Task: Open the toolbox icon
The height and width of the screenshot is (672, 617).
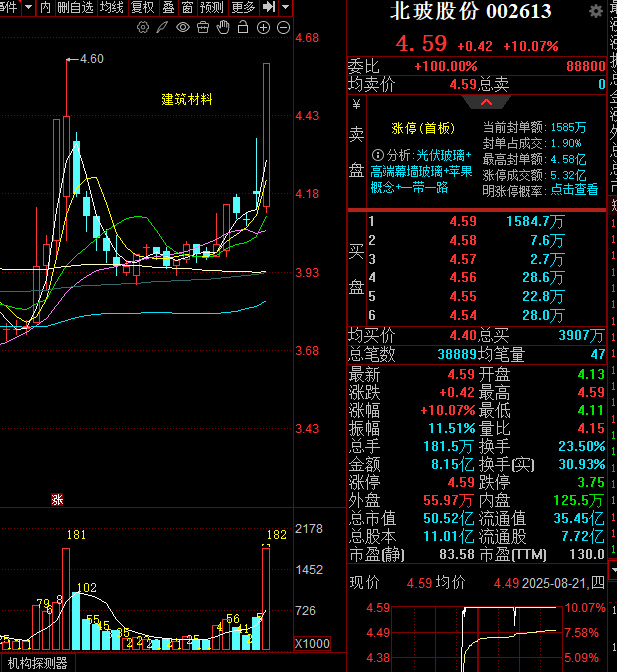Action: tap(203, 28)
